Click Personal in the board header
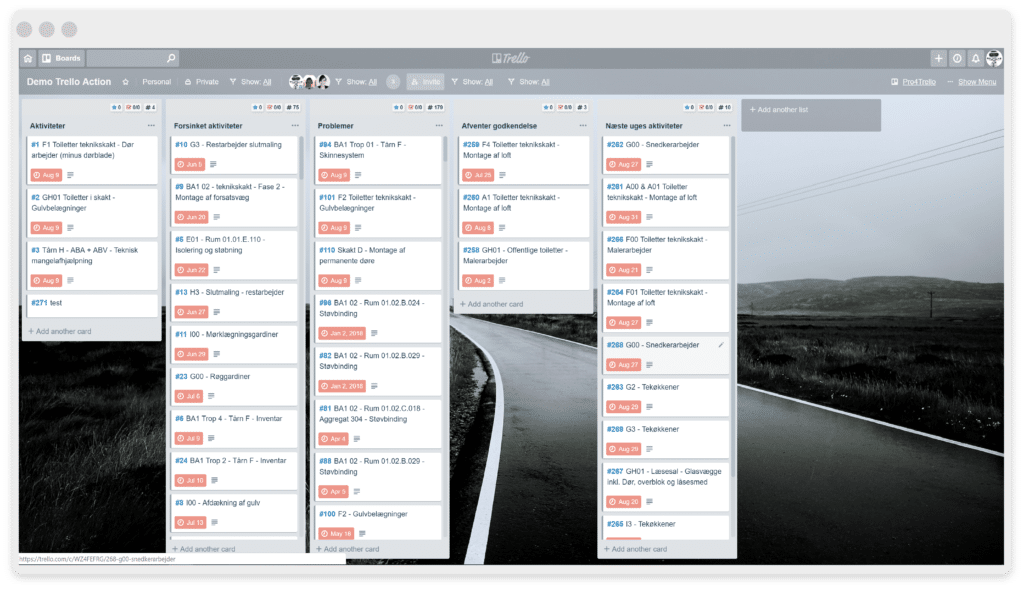The image size is (1024, 590). [158, 82]
